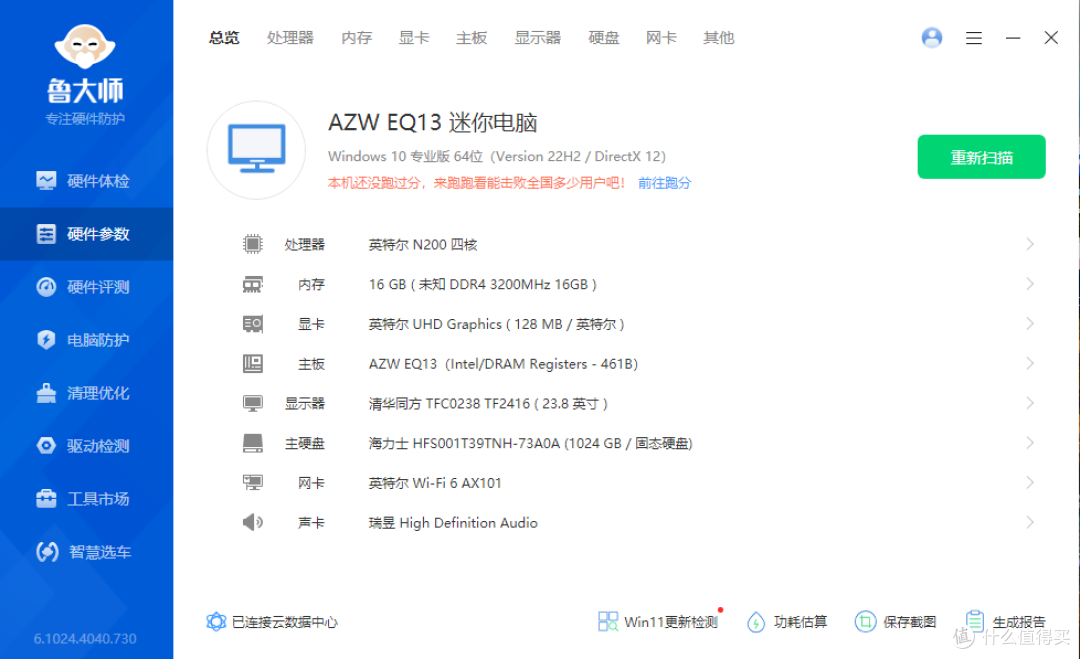Expand the 网卡 row chevron

coord(1030,483)
